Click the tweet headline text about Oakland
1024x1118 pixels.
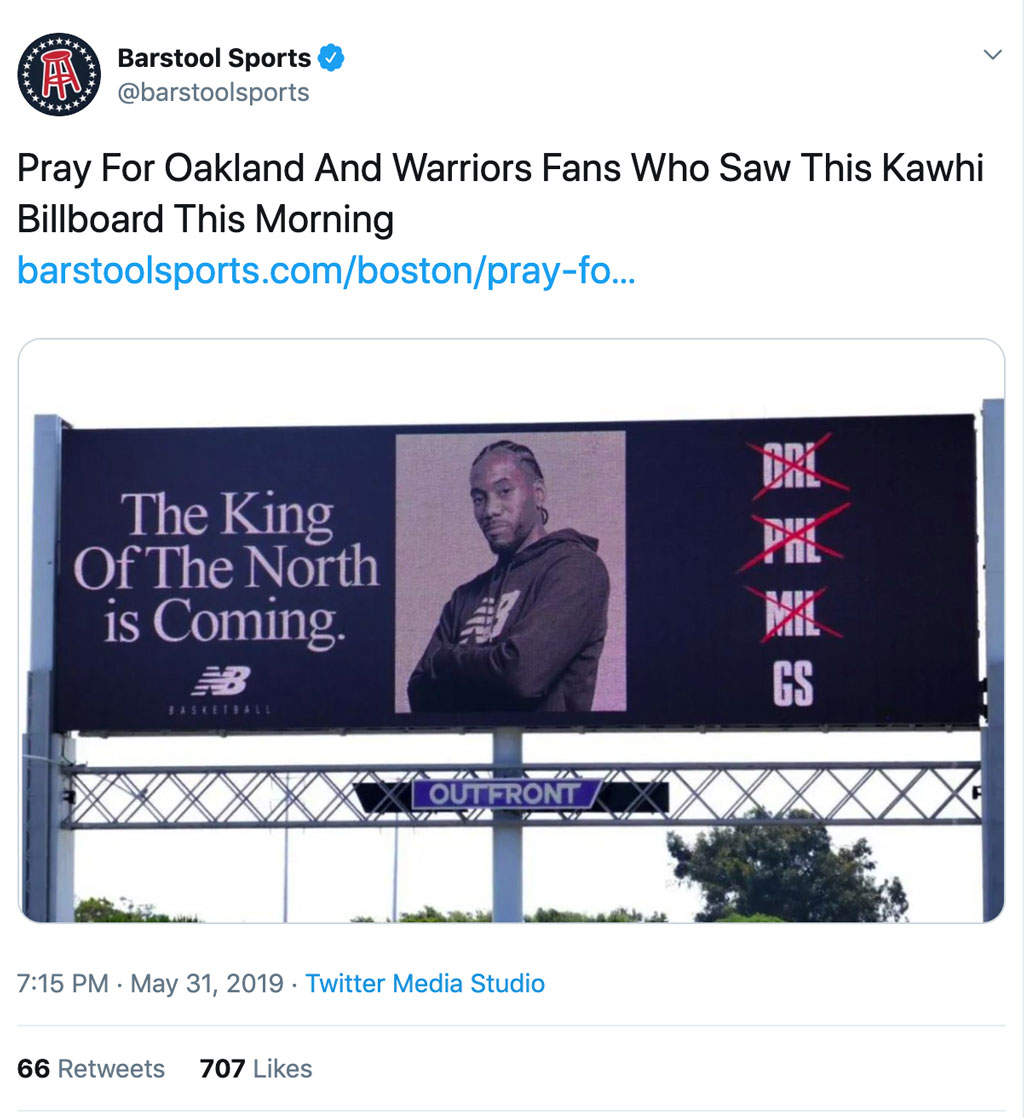point(500,193)
